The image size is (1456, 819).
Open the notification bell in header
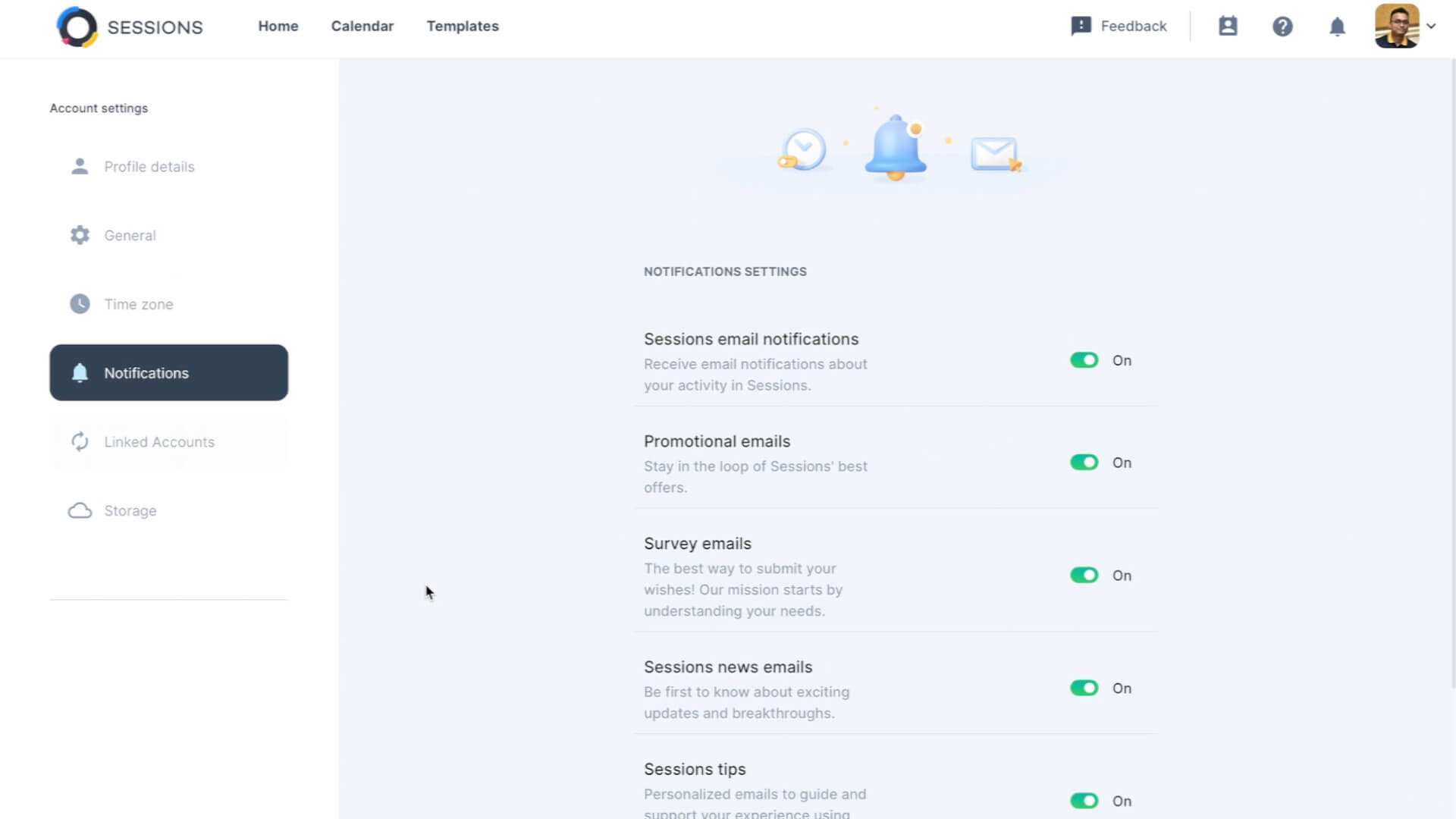[x=1337, y=27]
